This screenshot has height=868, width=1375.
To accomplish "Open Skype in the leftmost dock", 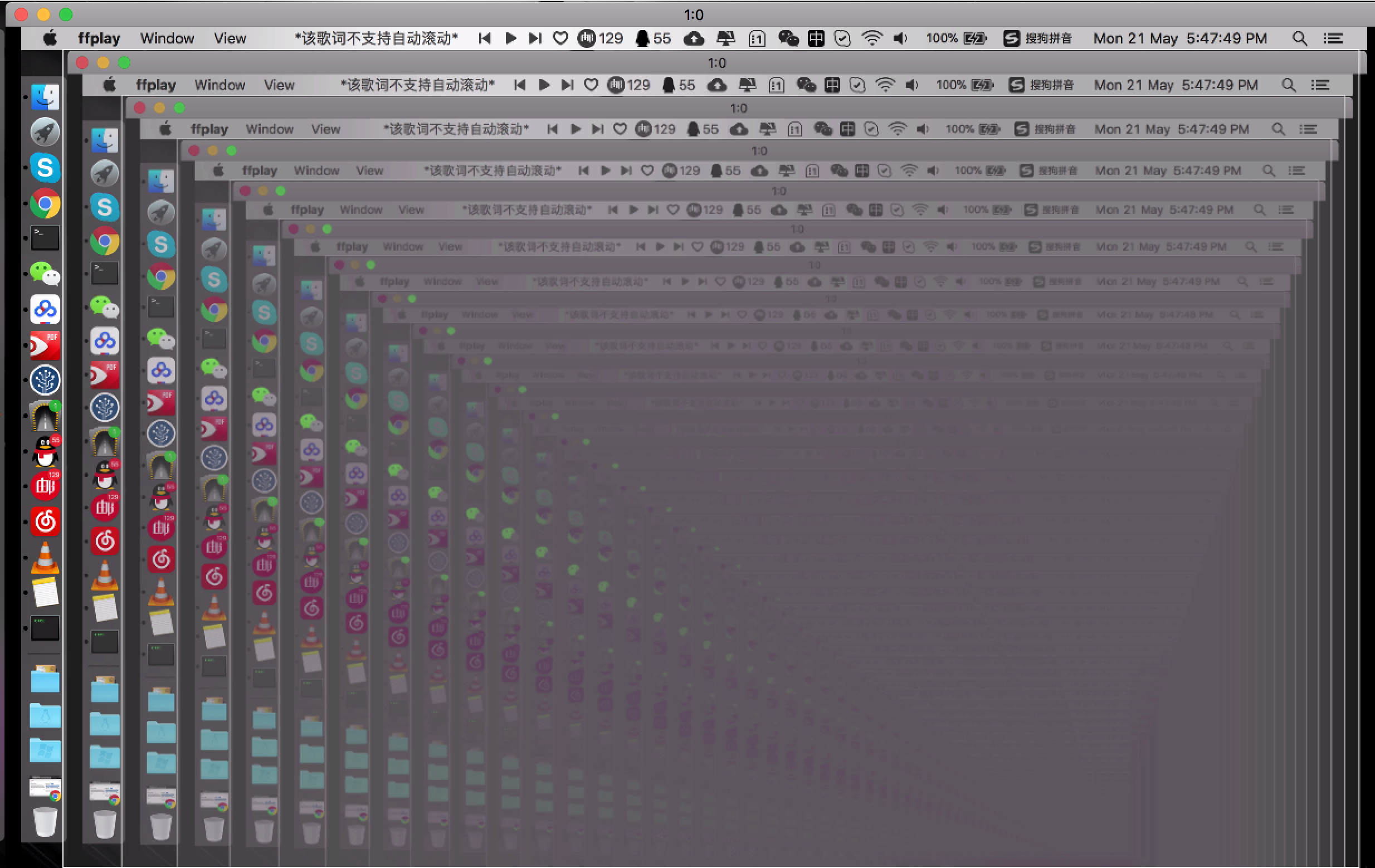I will [45, 168].
